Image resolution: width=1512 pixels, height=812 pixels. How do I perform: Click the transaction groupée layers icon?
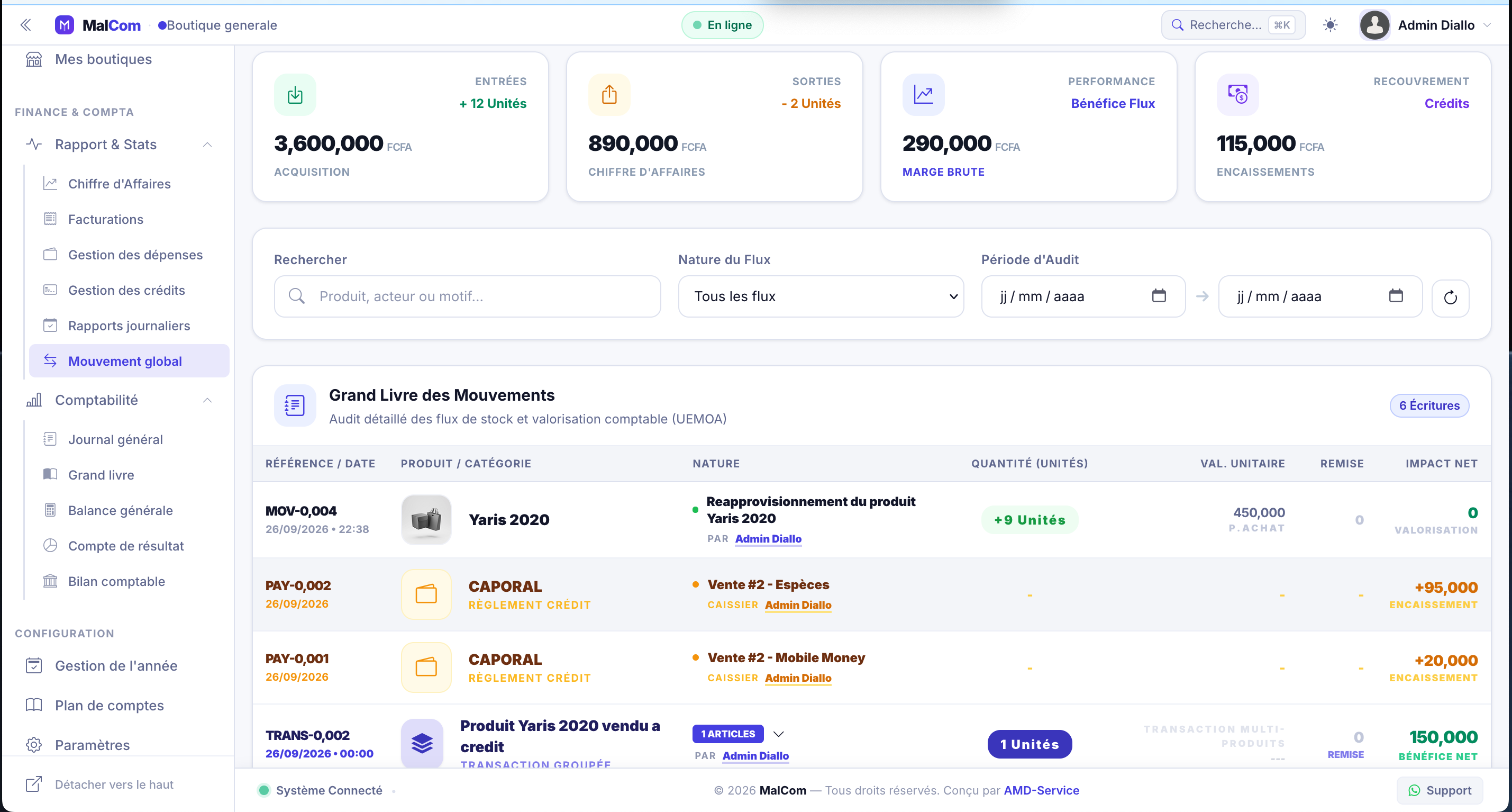pos(422,743)
